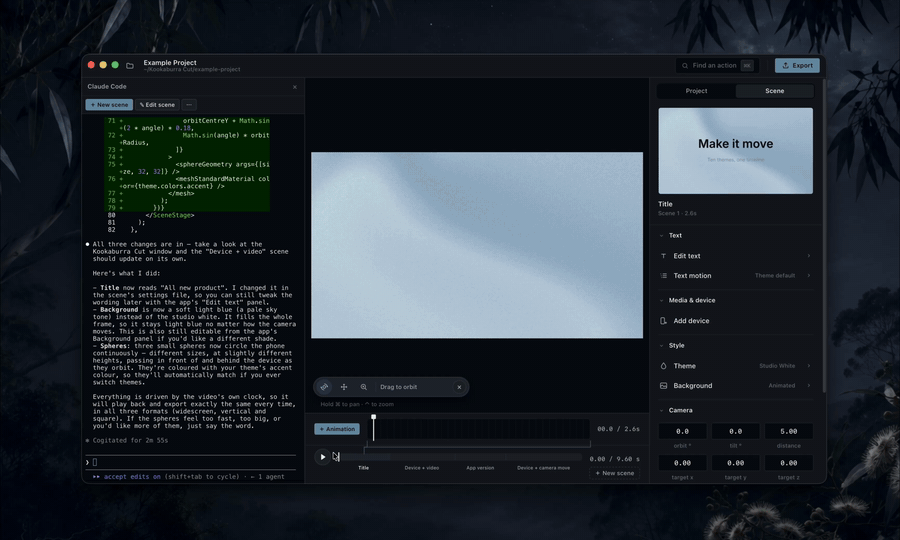Dismiss the Drag to orbit toolbar
Screen dimensions: 900x540
pyautogui.click(x=459, y=387)
